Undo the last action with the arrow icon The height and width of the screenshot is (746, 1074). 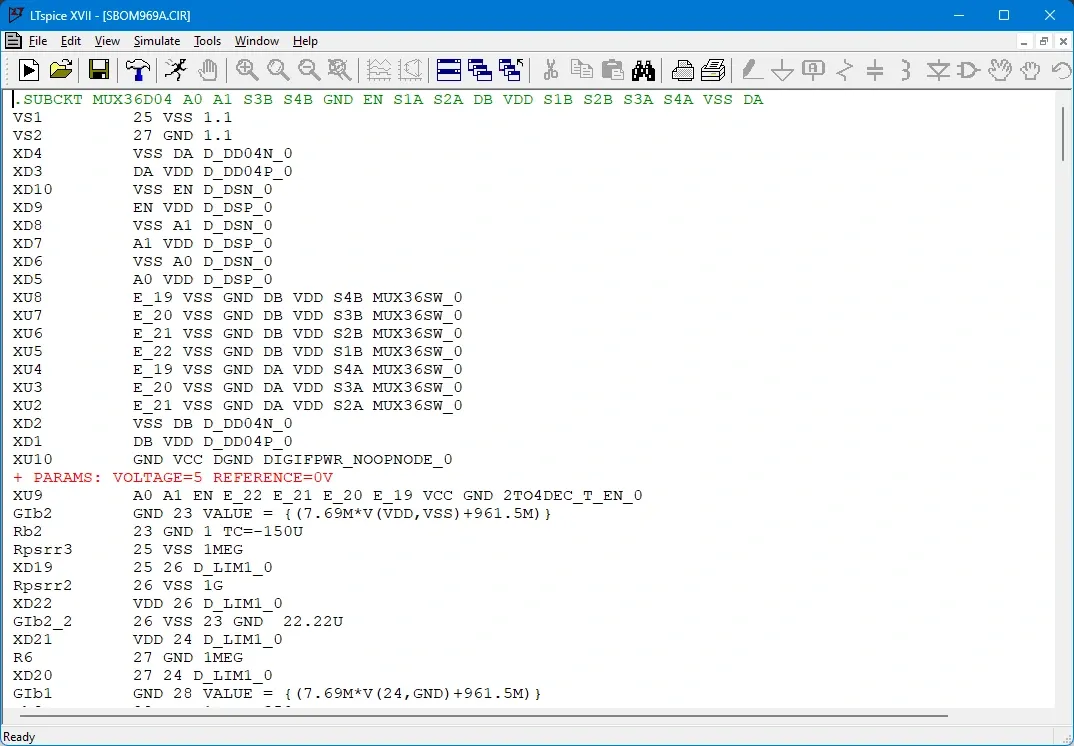point(1061,70)
